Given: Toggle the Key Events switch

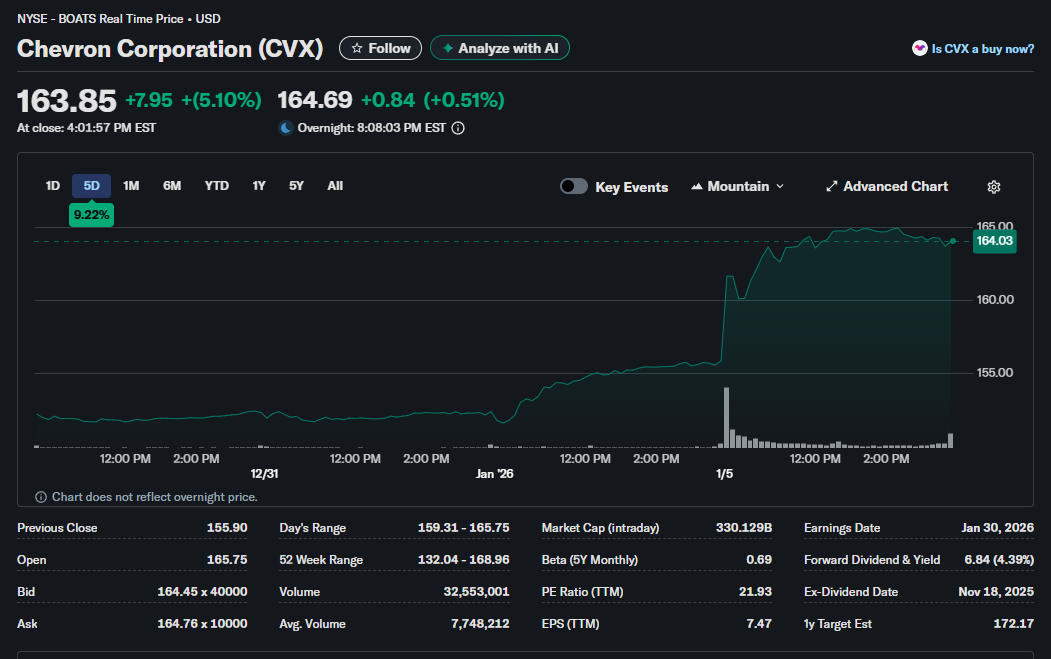Looking at the screenshot, I should (x=573, y=187).
